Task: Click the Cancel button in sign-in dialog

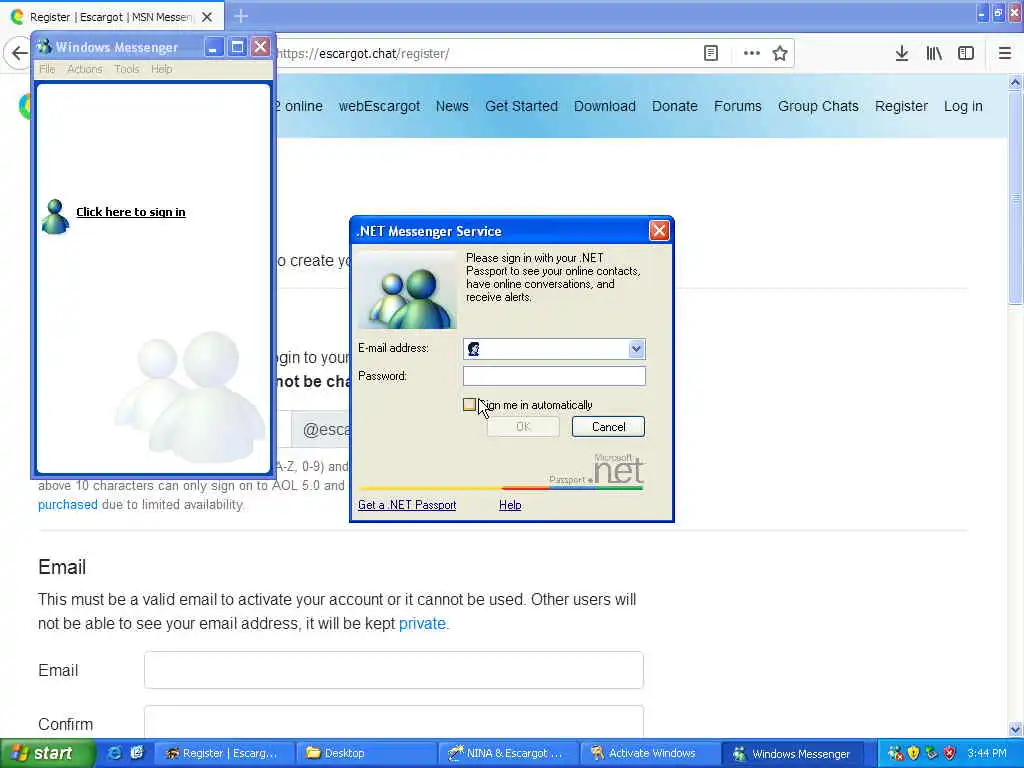Action: click(x=608, y=426)
